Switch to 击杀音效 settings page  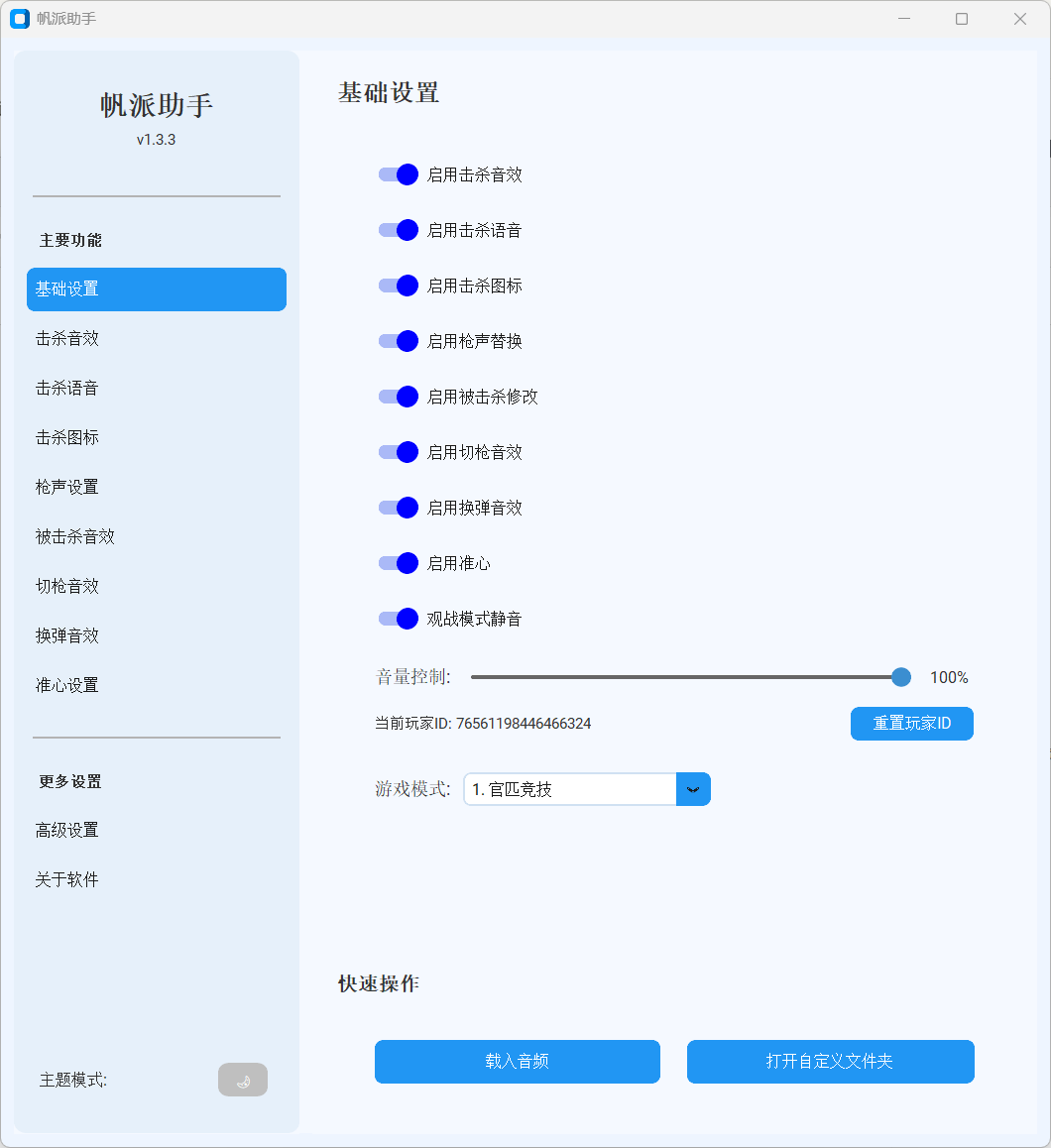coord(66,338)
